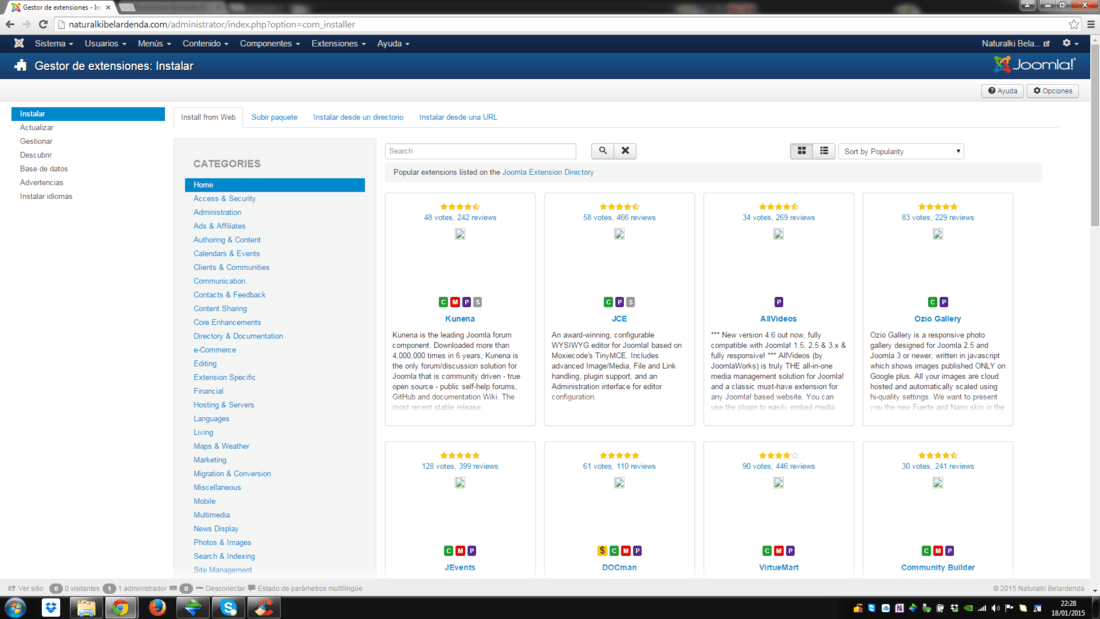Click the yellow $ badge on DOCman card
This screenshot has height=619, width=1100.
pos(602,551)
